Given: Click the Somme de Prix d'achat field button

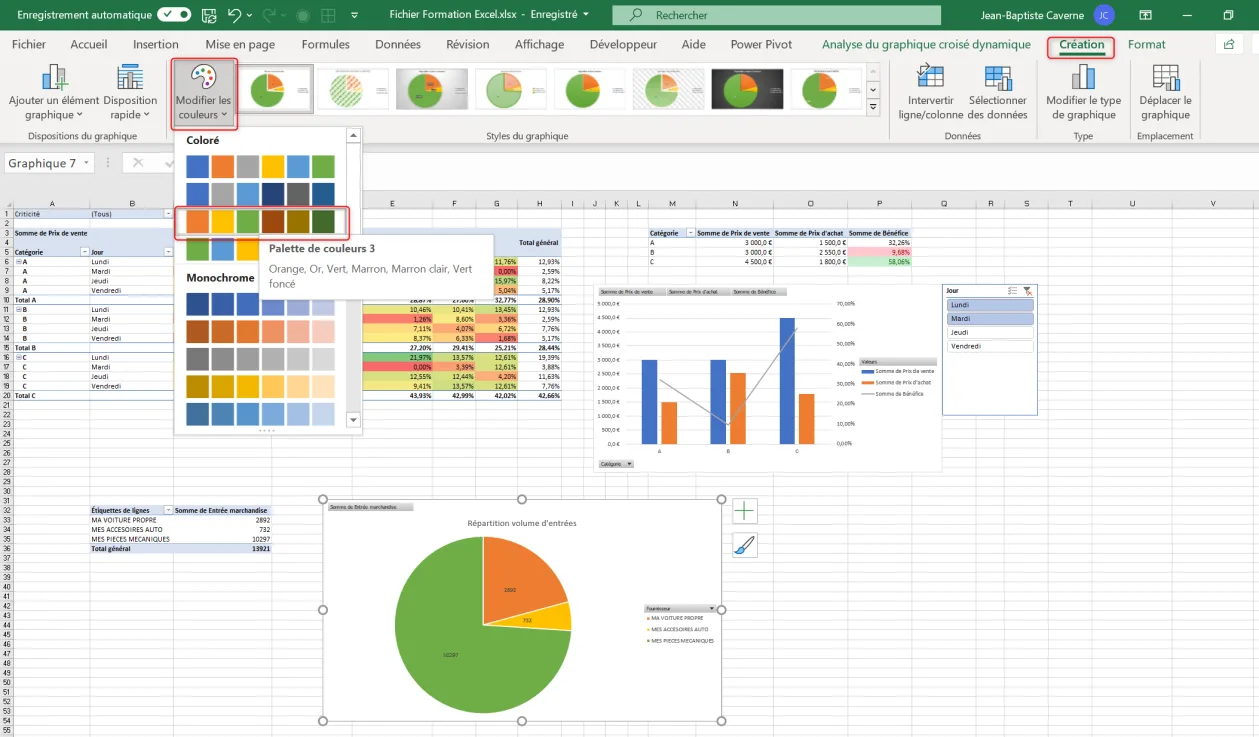Looking at the screenshot, I should (x=696, y=292).
